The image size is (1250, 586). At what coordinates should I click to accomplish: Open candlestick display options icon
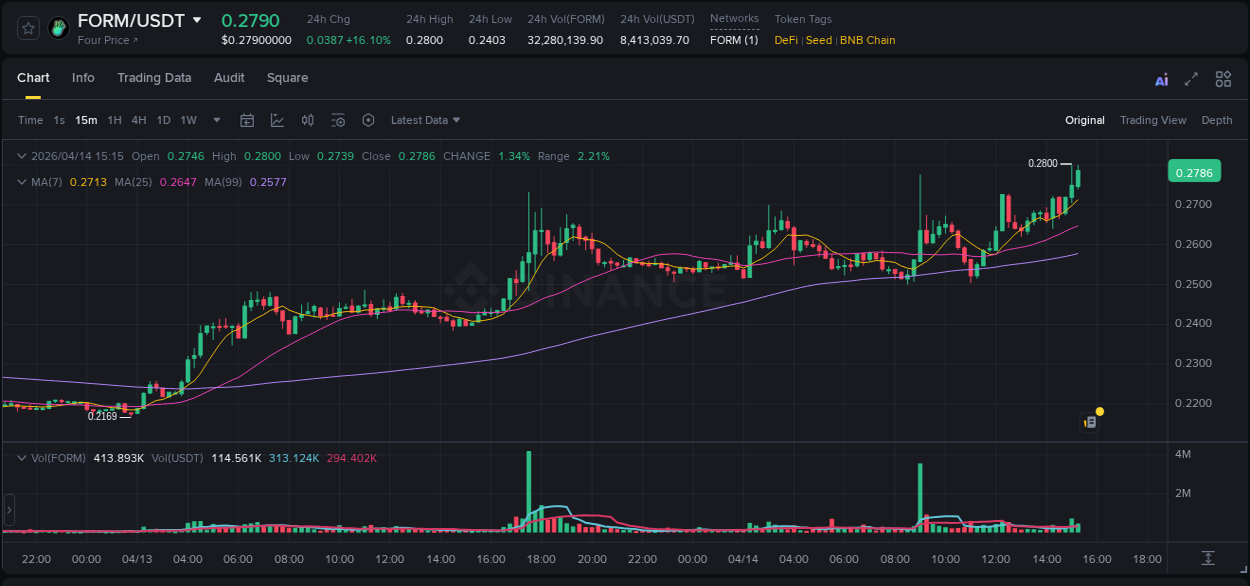click(x=307, y=120)
